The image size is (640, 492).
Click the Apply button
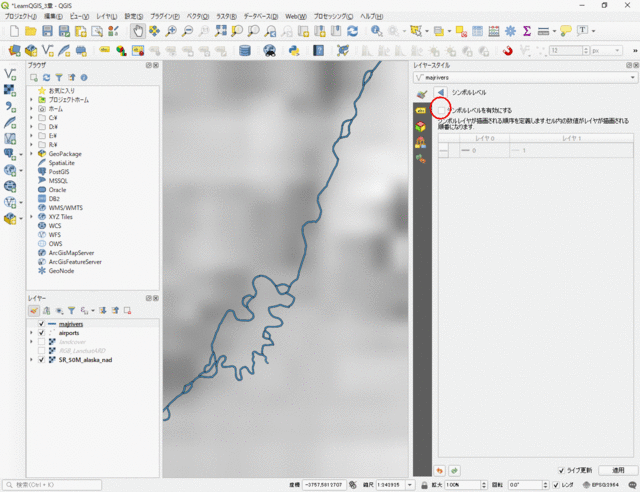pos(618,470)
